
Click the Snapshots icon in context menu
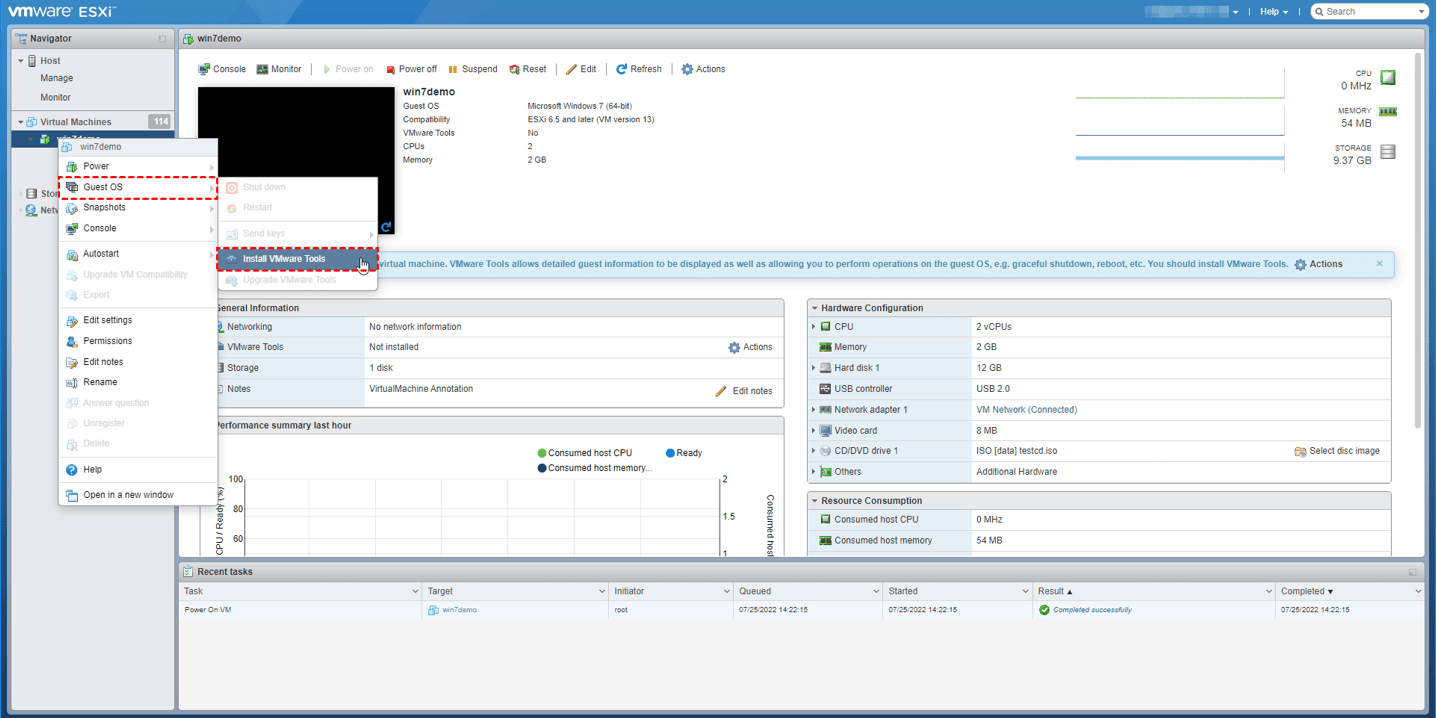72,208
